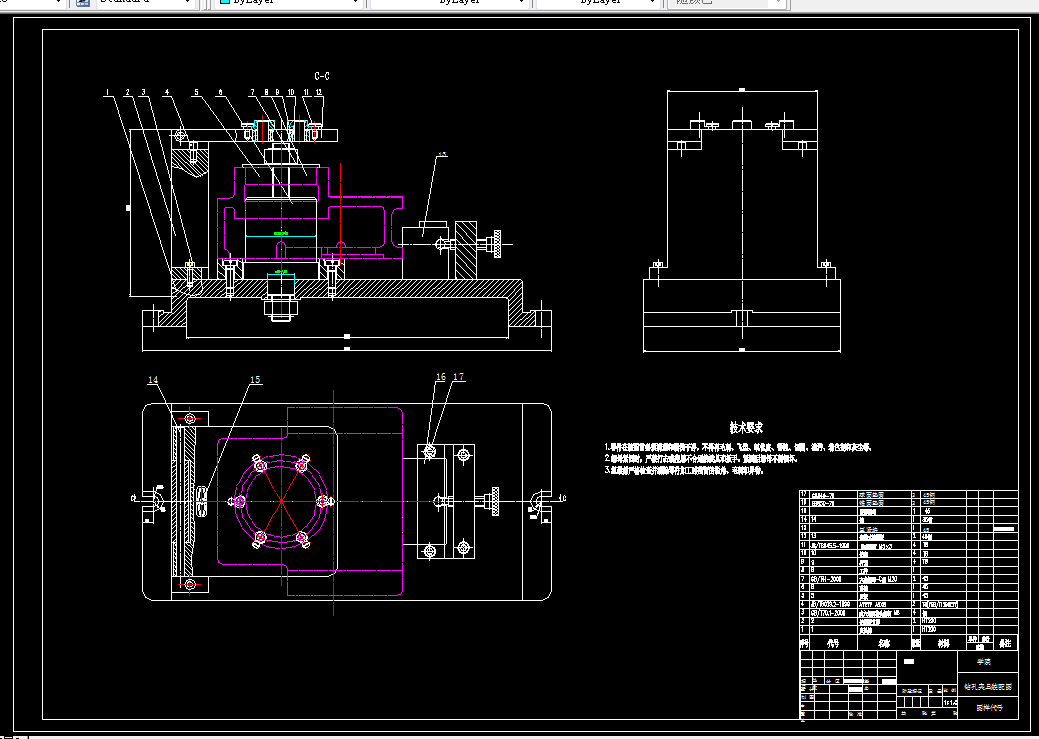Click the 备注 column header
This screenshot has height=739, width=1039.
coord(1005,643)
